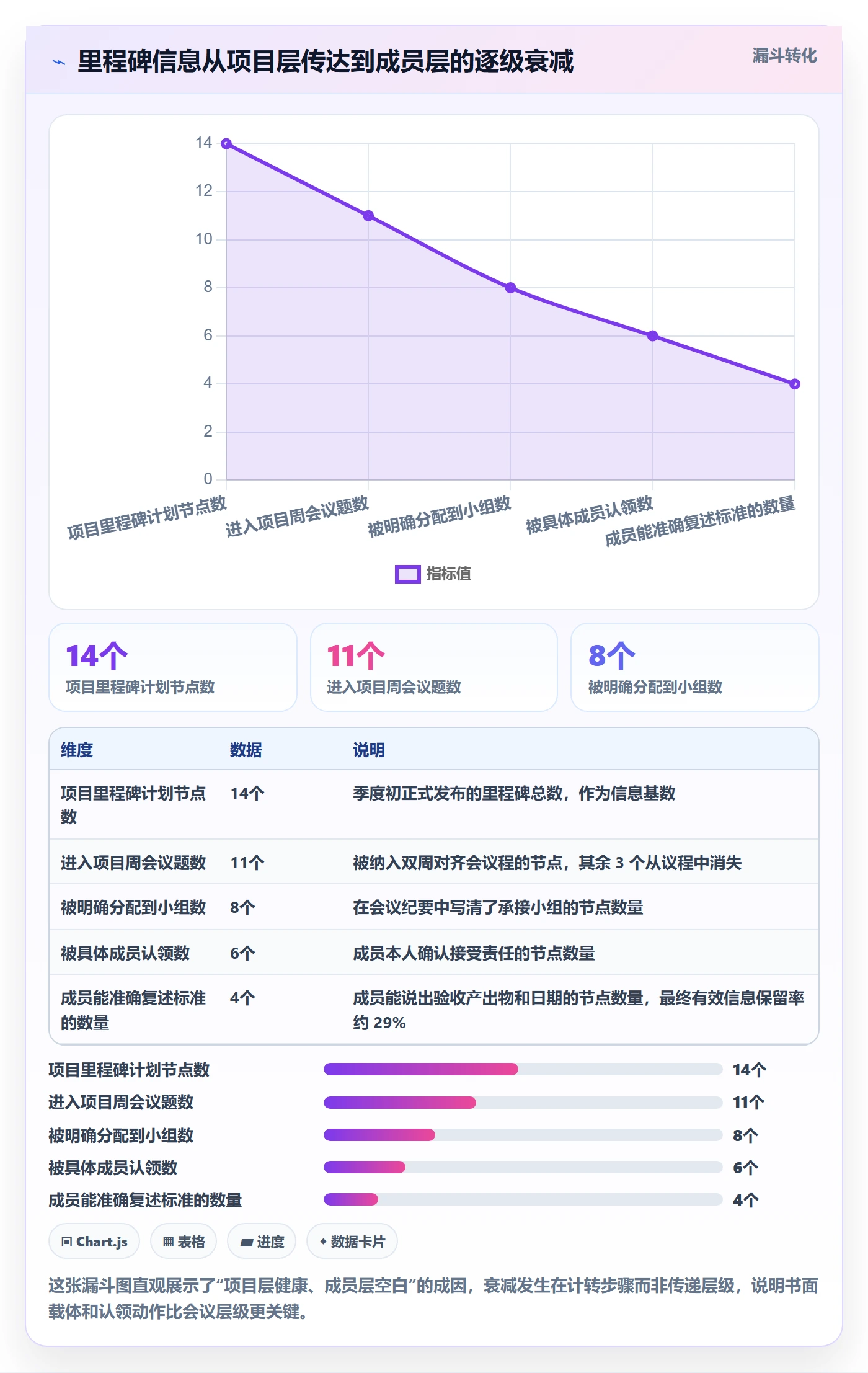Click the 进度 tag chip

262,1242
